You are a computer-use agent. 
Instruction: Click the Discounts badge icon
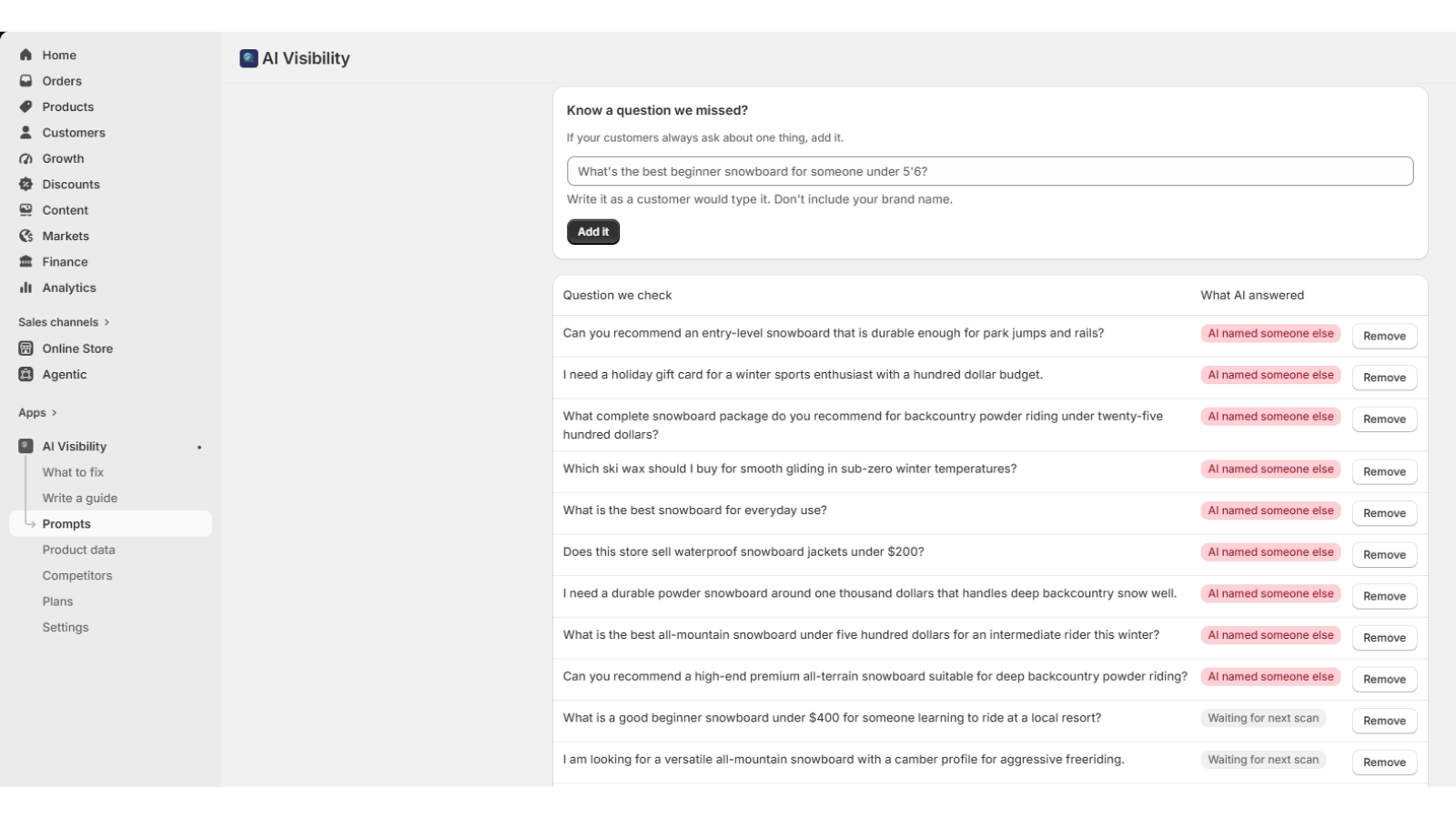[25, 184]
